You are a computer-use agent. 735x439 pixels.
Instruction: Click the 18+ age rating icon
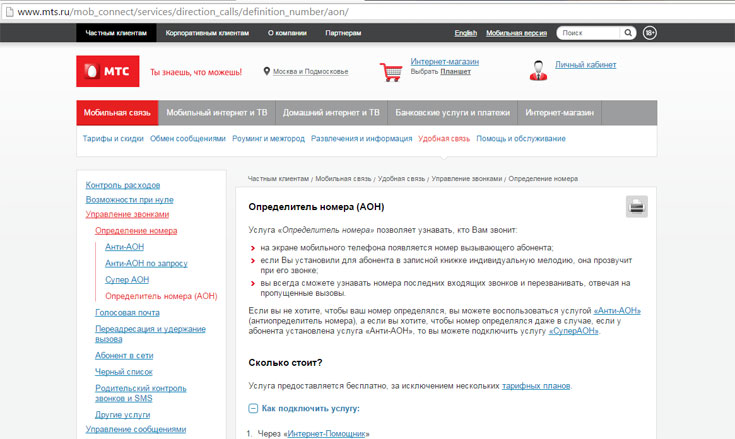pyautogui.click(x=649, y=33)
